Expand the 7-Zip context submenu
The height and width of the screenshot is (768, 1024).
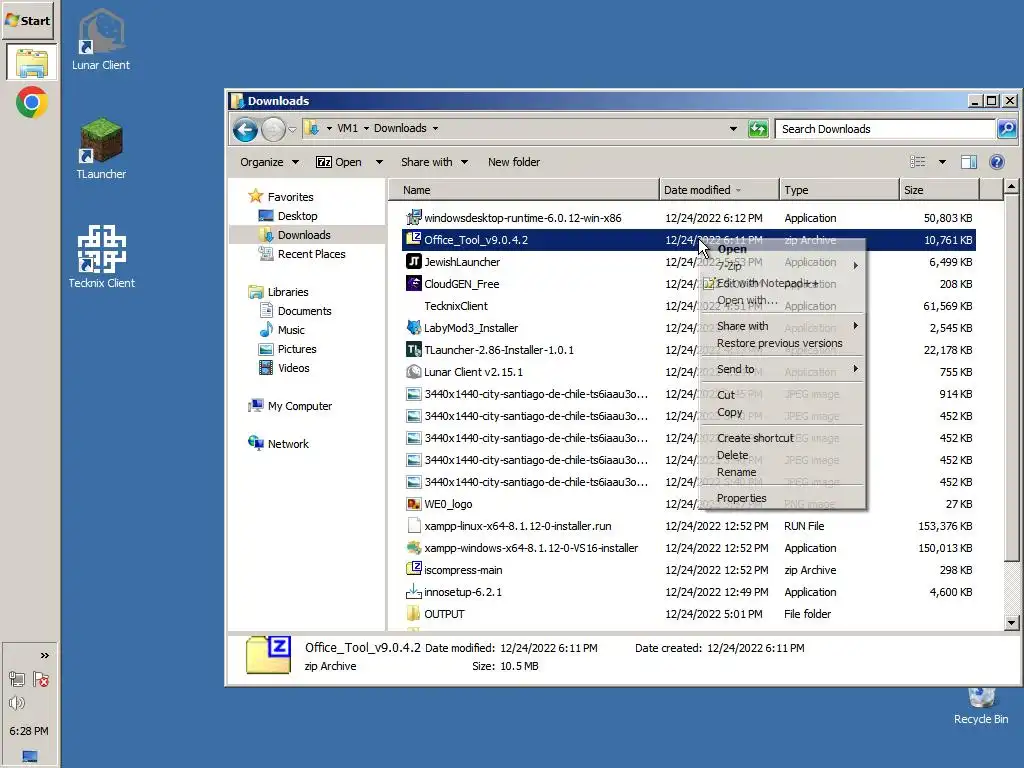[x=782, y=266]
